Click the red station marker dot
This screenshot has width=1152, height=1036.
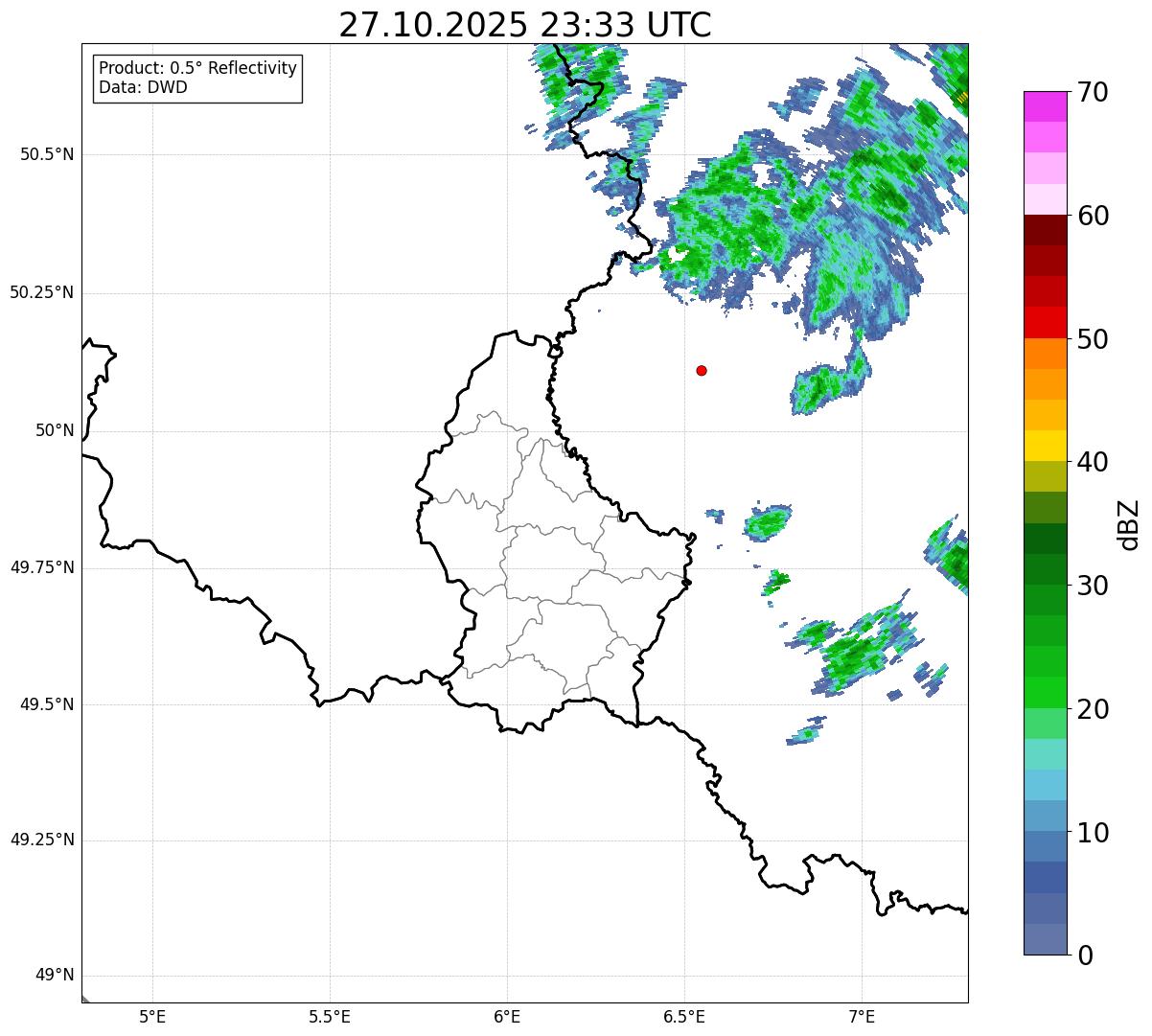coord(702,370)
